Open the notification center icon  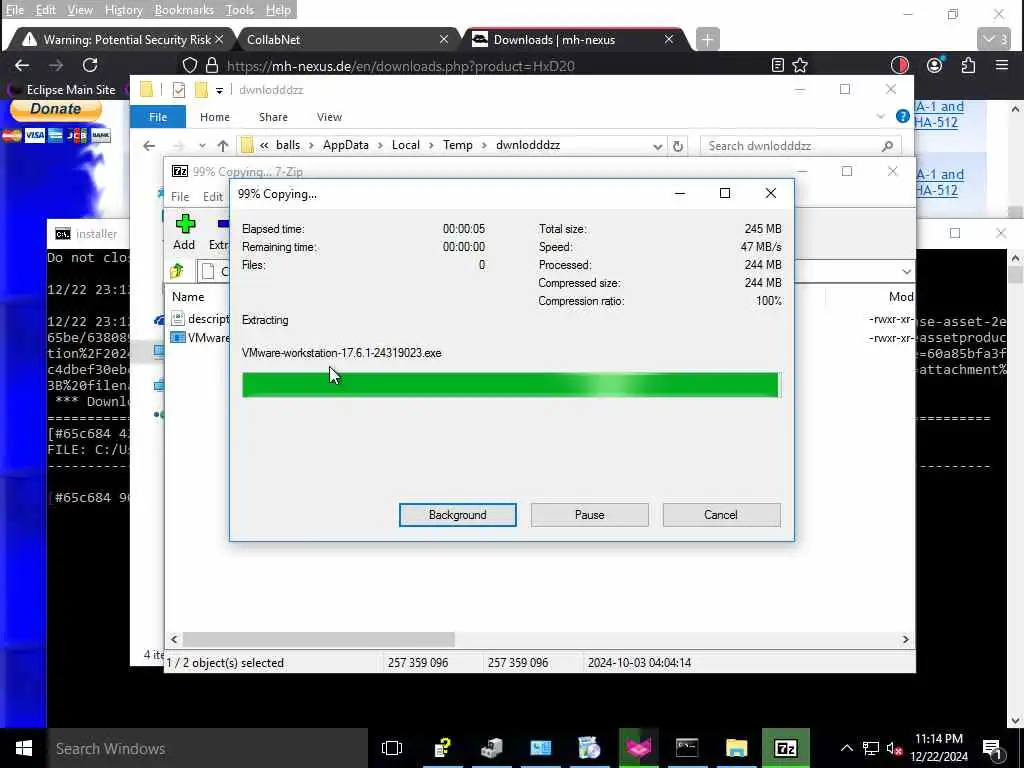click(991, 749)
